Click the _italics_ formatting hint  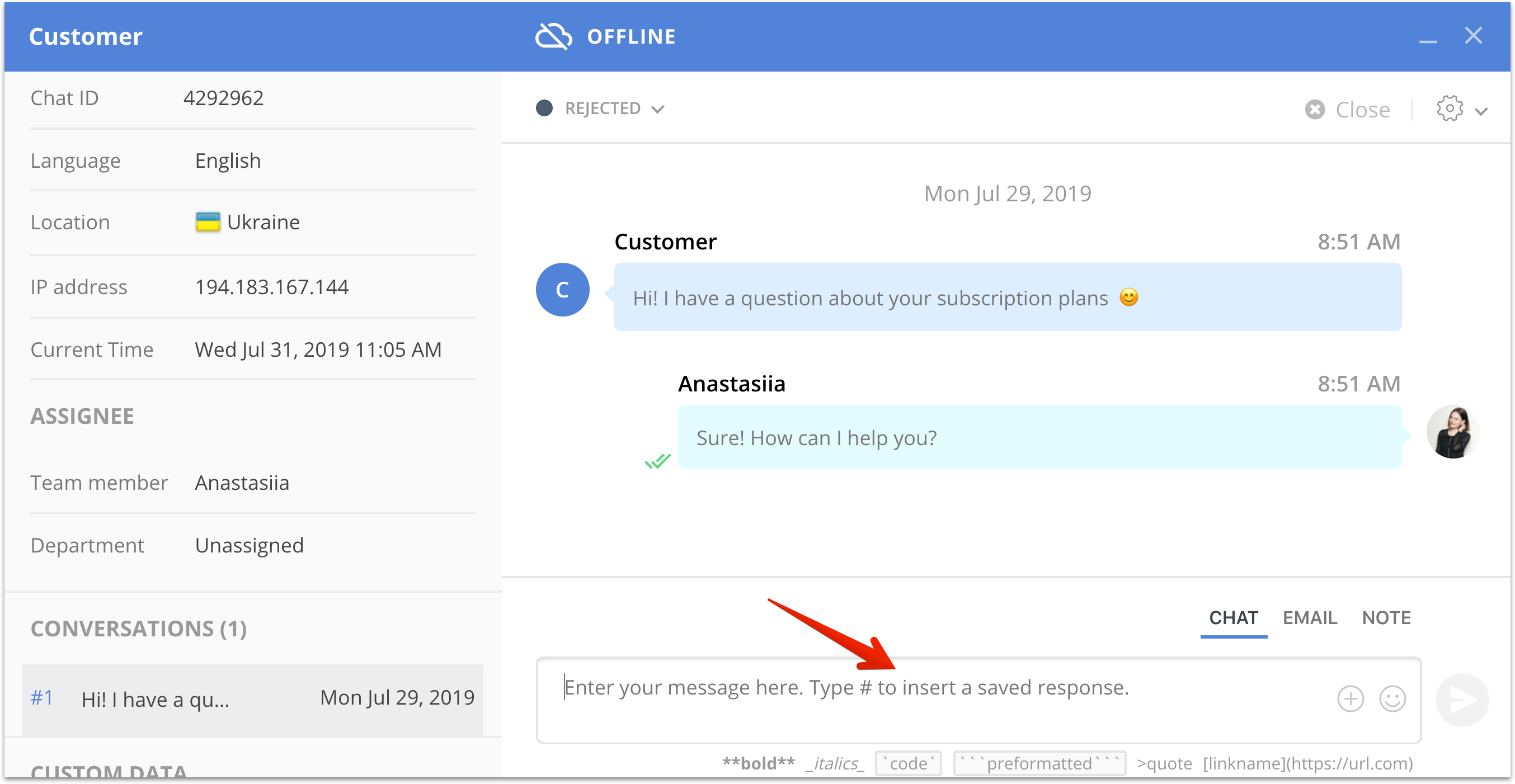coord(835,763)
